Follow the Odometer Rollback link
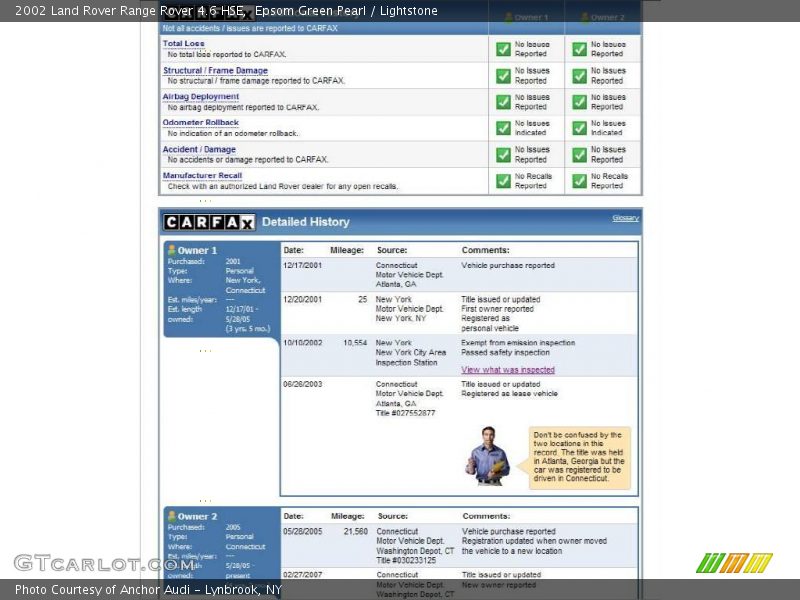The height and width of the screenshot is (600, 800). (x=201, y=123)
